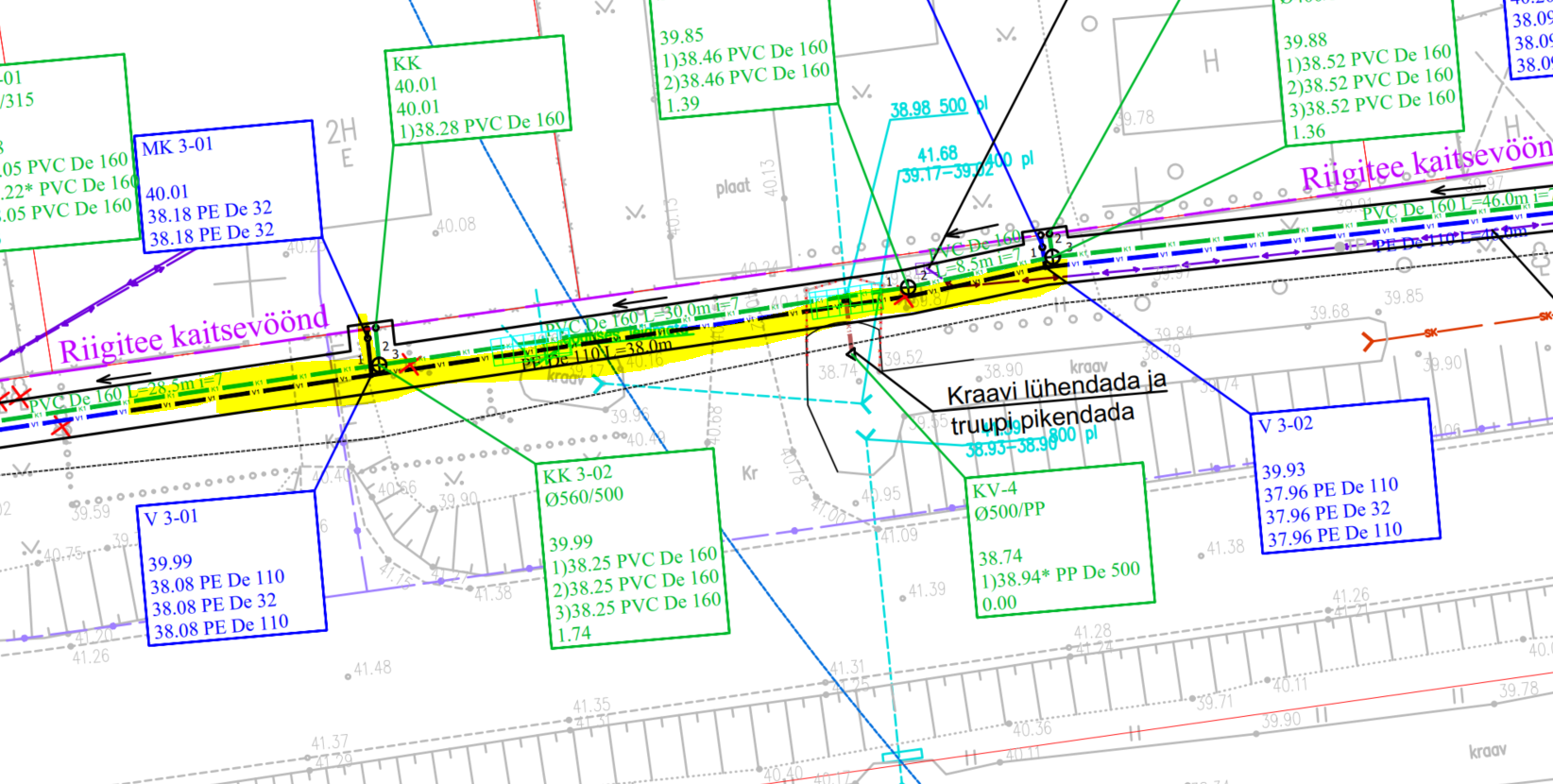
Task: Select the line '1)38.25 PVC De 160'
Action: 635,560
